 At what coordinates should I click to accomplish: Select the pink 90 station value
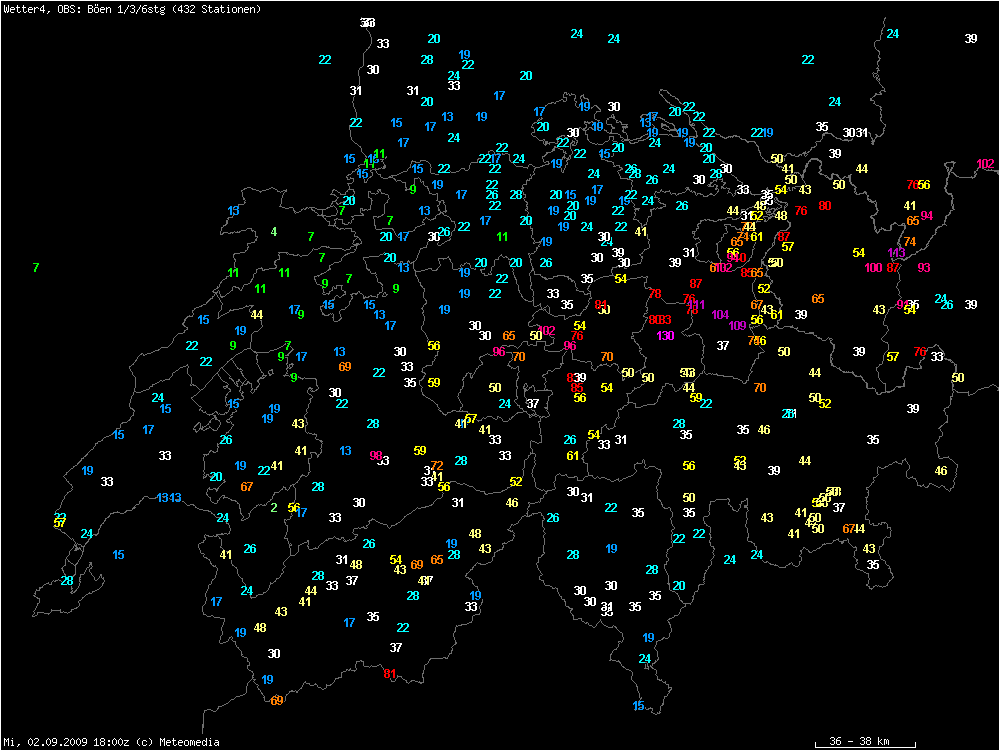pos(376,456)
